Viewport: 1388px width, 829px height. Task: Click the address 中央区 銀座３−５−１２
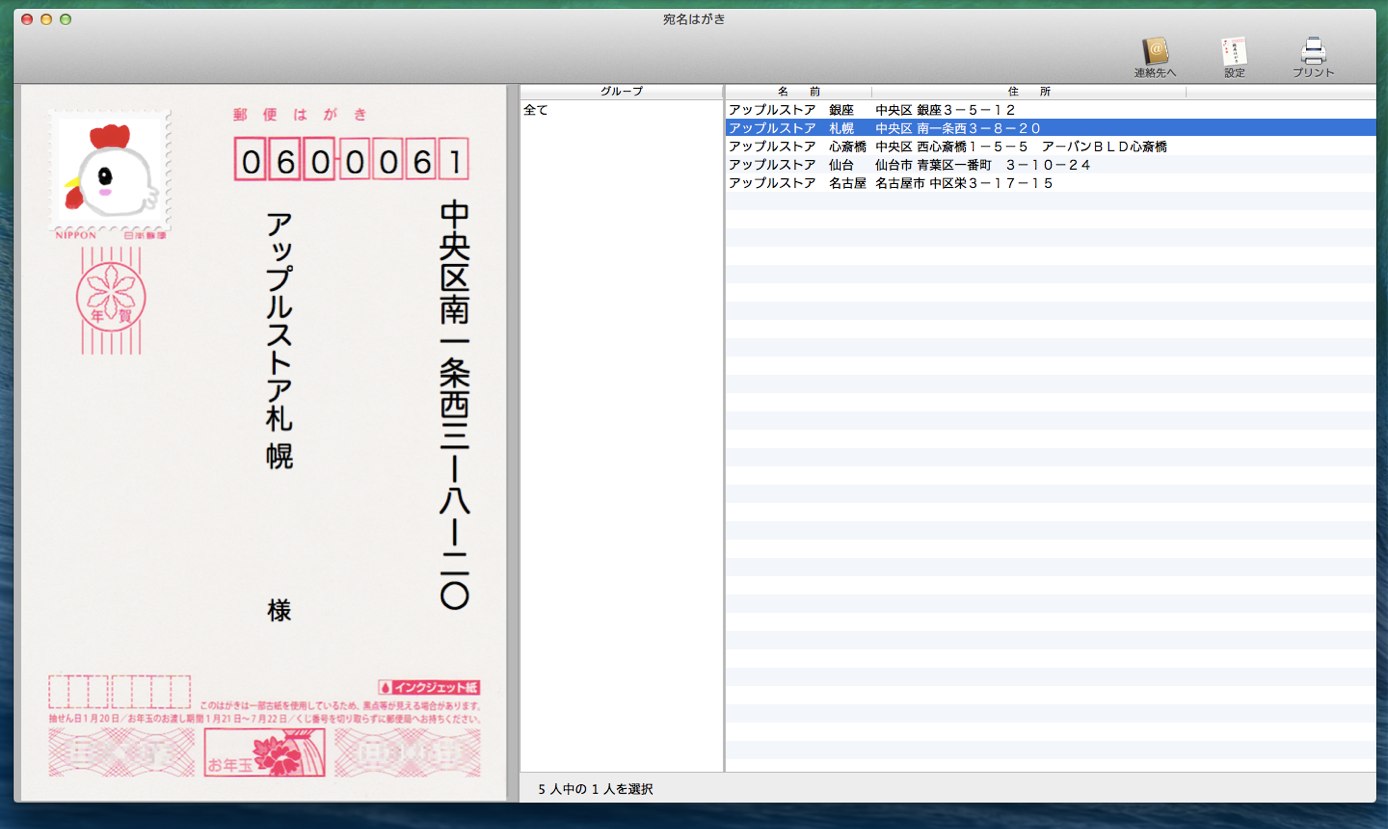point(945,110)
